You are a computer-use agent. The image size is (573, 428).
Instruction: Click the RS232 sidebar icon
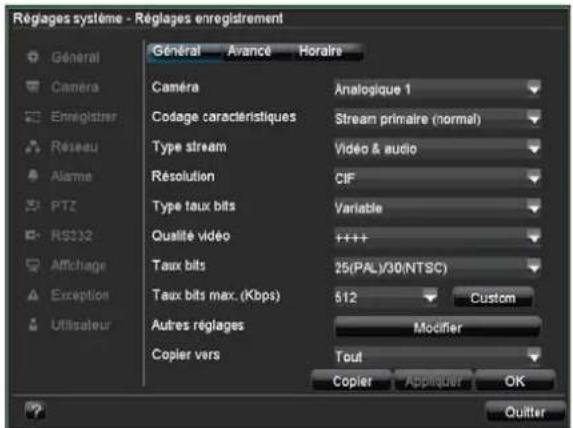pyautogui.click(x=33, y=235)
